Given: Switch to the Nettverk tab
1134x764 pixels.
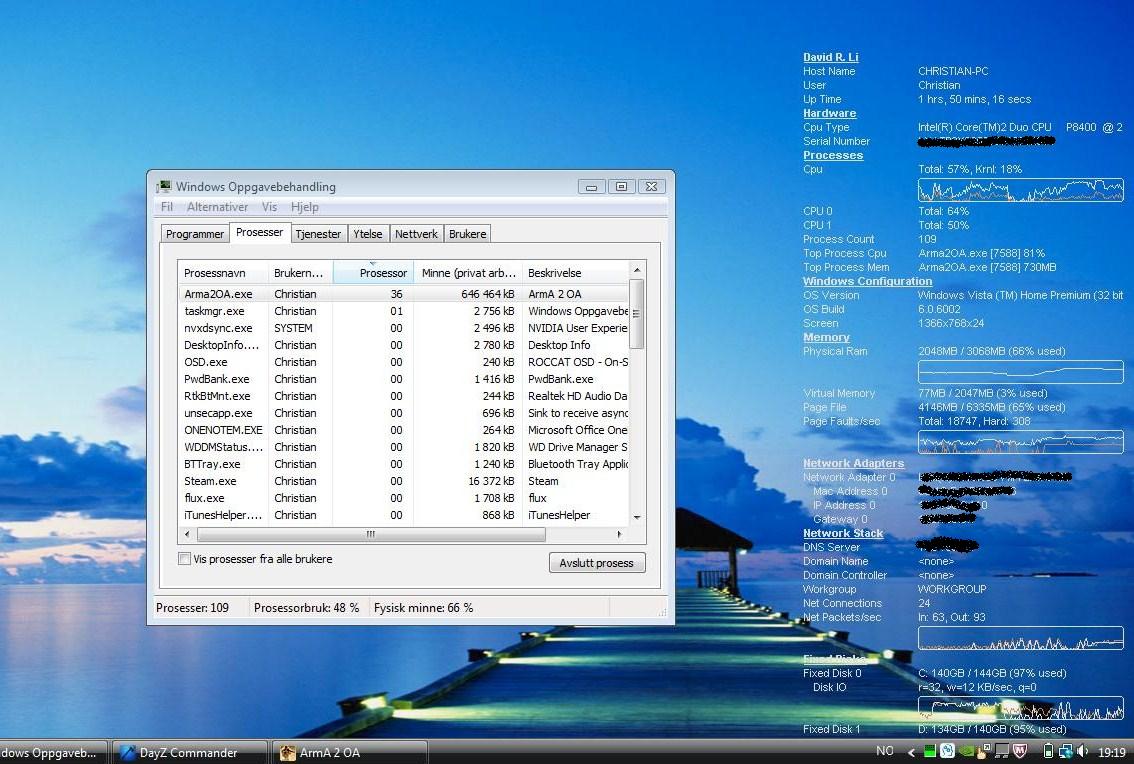Looking at the screenshot, I should pyautogui.click(x=416, y=234).
